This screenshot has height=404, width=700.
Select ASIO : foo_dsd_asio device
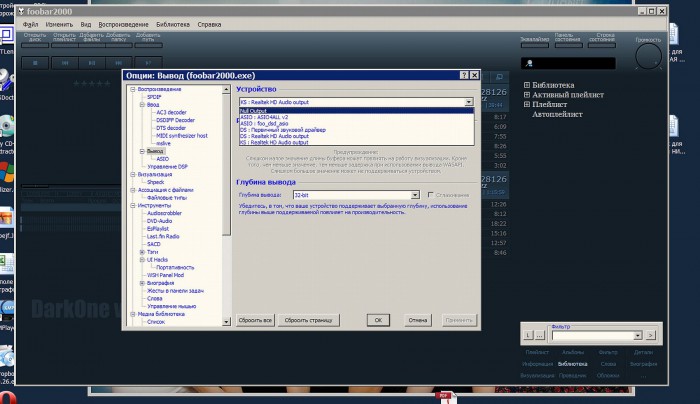(x=356, y=123)
